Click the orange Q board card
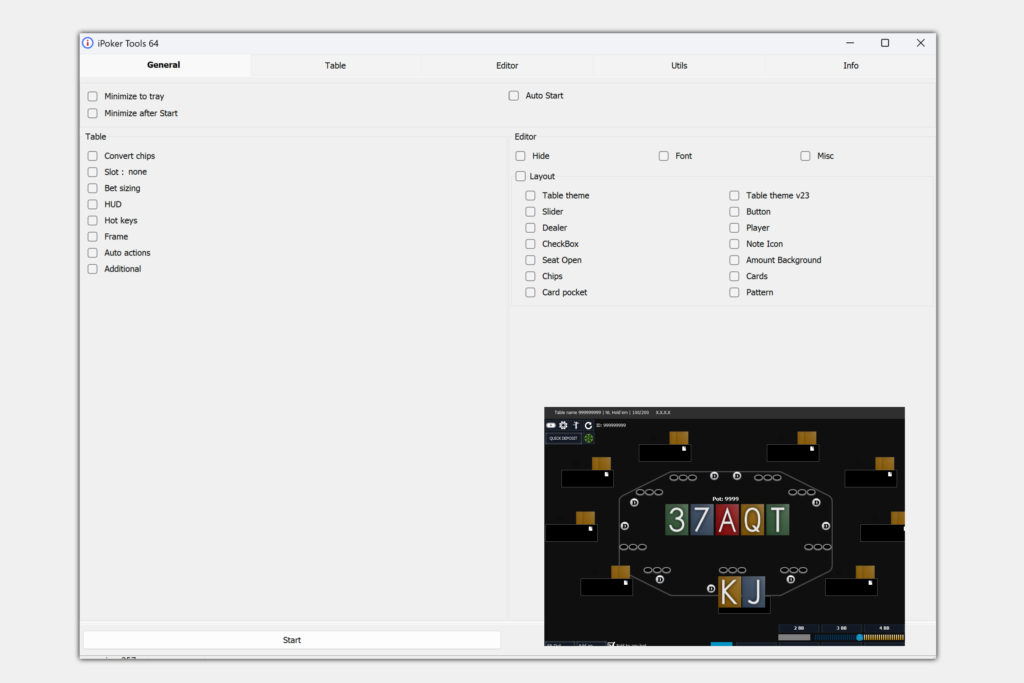Image resolution: width=1024 pixels, height=683 pixels. tap(752, 520)
